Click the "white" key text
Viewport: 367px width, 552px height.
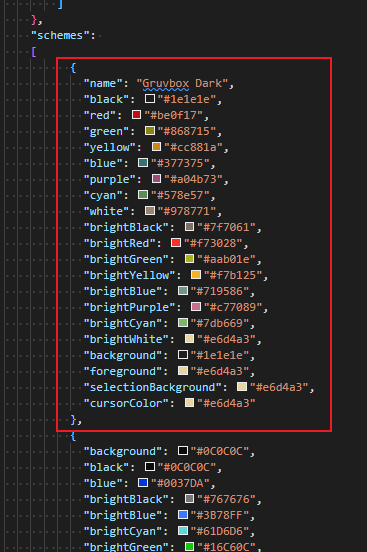(x=106, y=211)
